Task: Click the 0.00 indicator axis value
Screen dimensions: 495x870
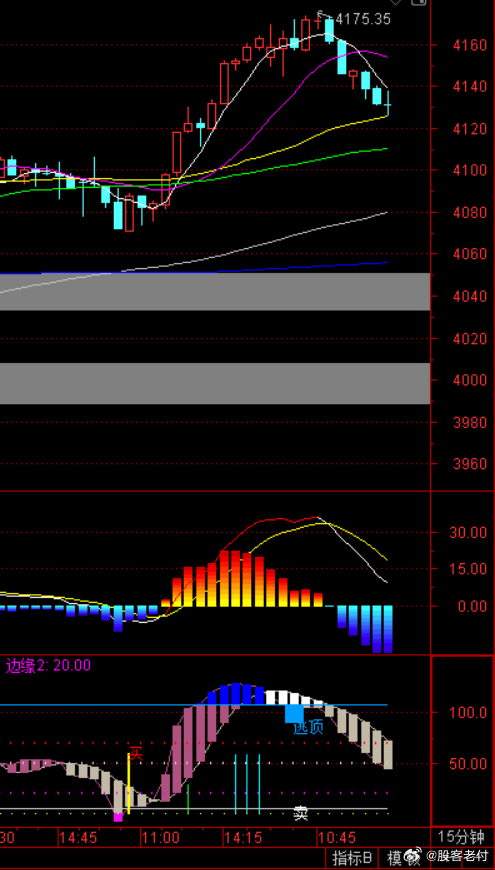Action: [x=471, y=606]
